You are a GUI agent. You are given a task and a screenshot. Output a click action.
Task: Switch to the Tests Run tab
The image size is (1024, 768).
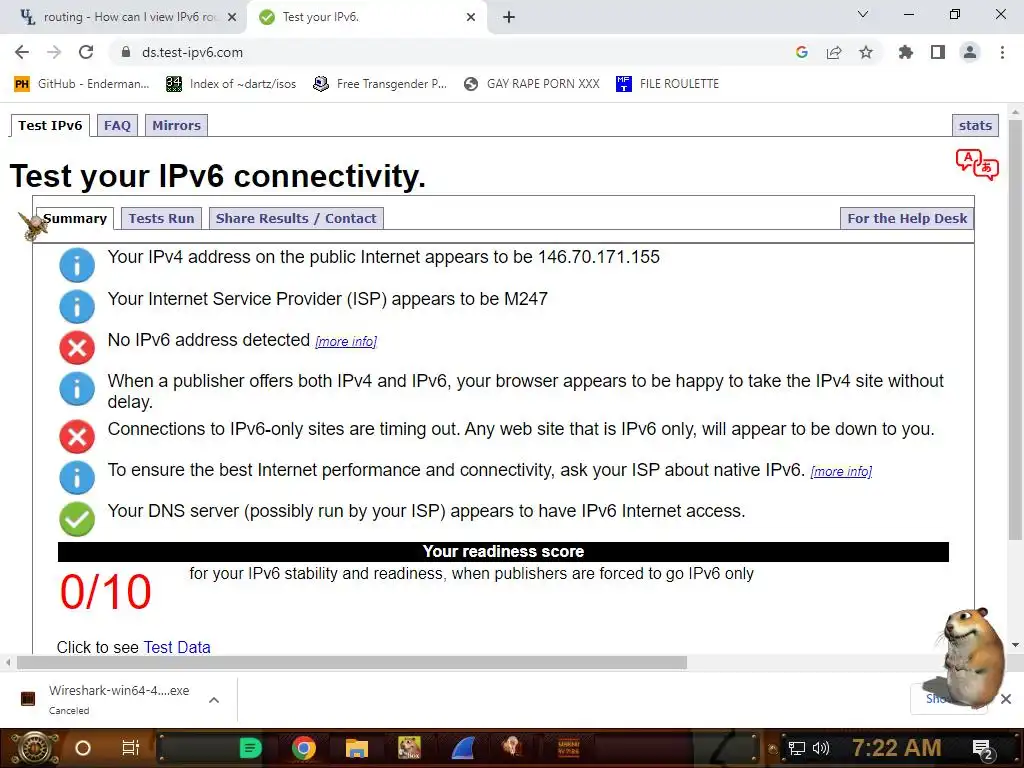click(161, 219)
